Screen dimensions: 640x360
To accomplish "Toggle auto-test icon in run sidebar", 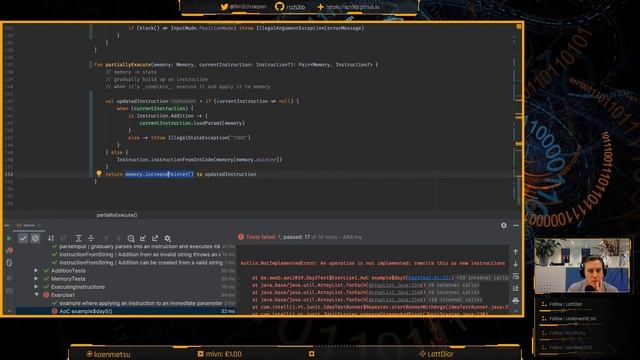I will (9, 263).
